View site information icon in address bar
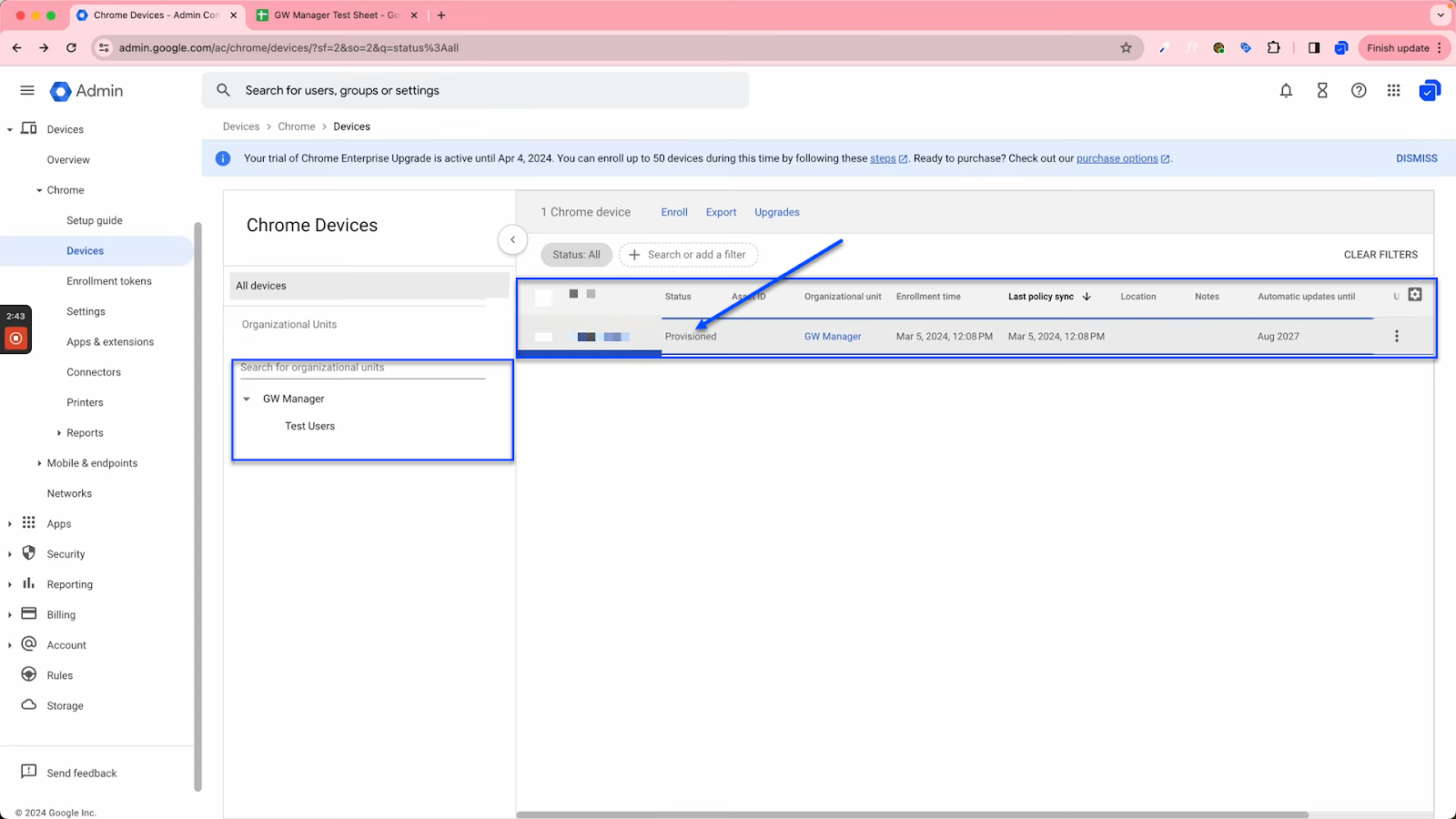Screen dimensions: 1456x819 (104, 47)
